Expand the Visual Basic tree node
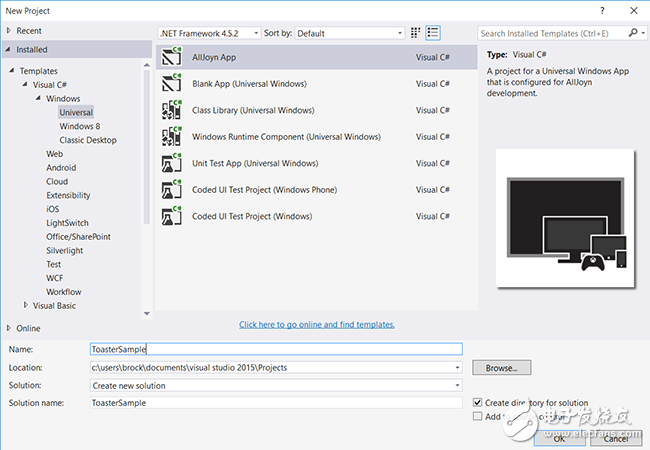This screenshot has width=650, height=450. (x=26, y=306)
